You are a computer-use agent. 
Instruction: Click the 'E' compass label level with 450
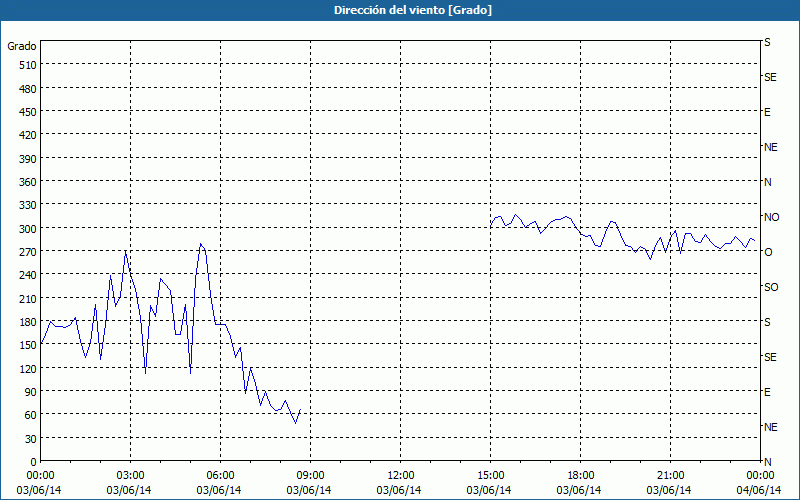click(767, 112)
